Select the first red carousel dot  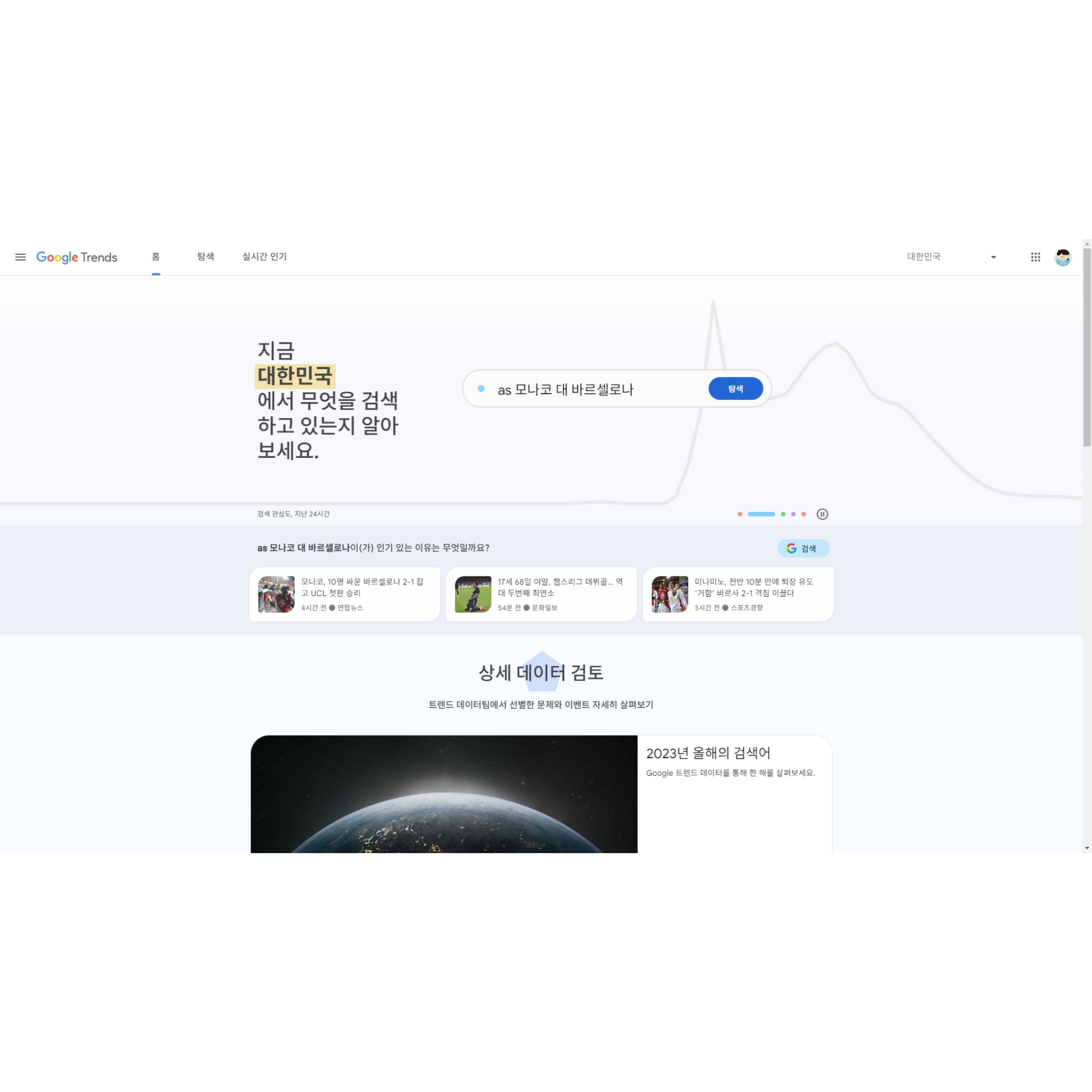[x=740, y=514]
